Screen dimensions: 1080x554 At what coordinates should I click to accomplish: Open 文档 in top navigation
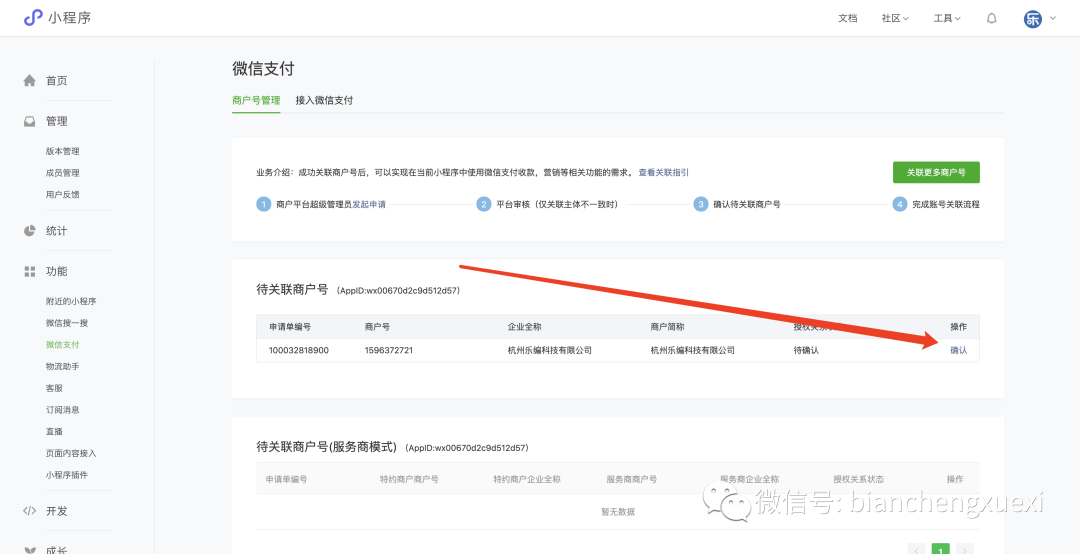pyautogui.click(x=848, y=19)
